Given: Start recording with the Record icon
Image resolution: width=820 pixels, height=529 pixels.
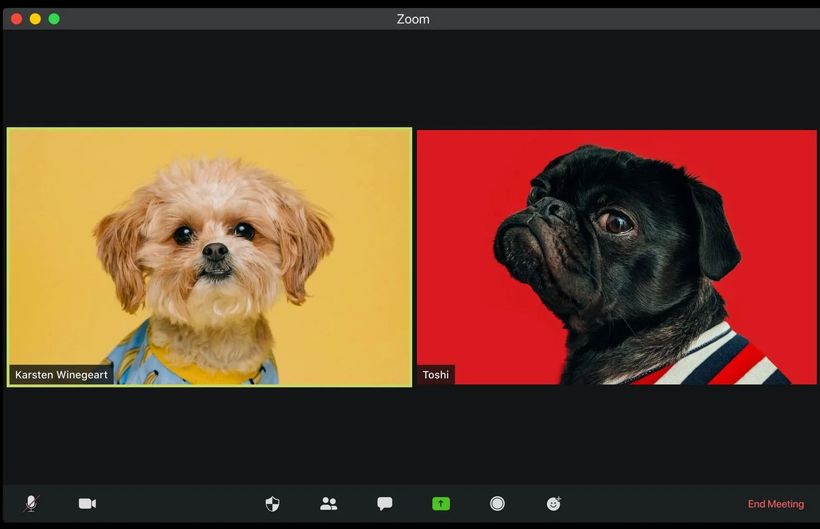Looking at the screenshot, I should pos(497,504).
